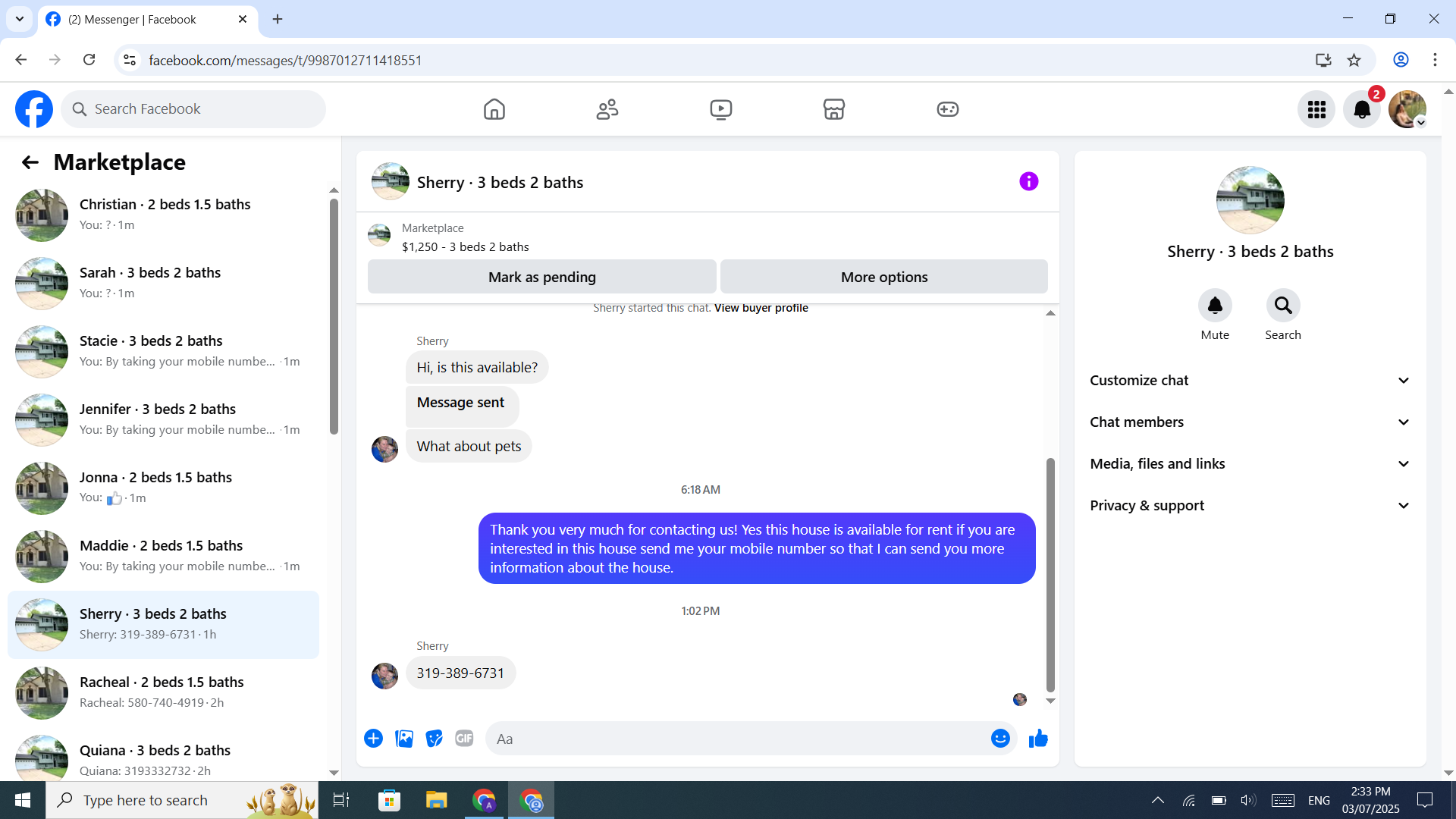Open the emoji picker in message box
The width and height of the screenshot is (1456, 819).
point(1000,739)
